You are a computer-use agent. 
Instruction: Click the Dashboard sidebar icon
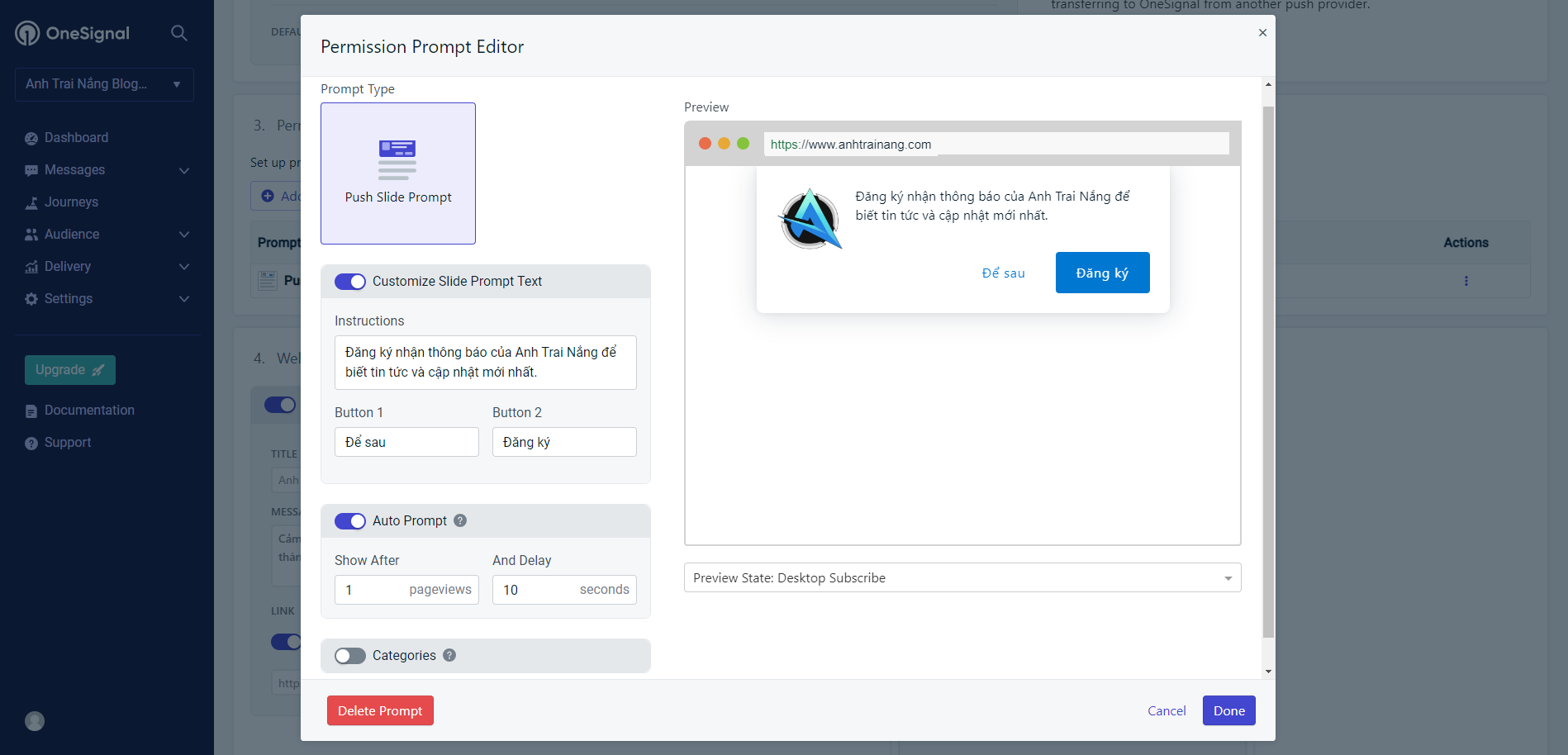31,138
